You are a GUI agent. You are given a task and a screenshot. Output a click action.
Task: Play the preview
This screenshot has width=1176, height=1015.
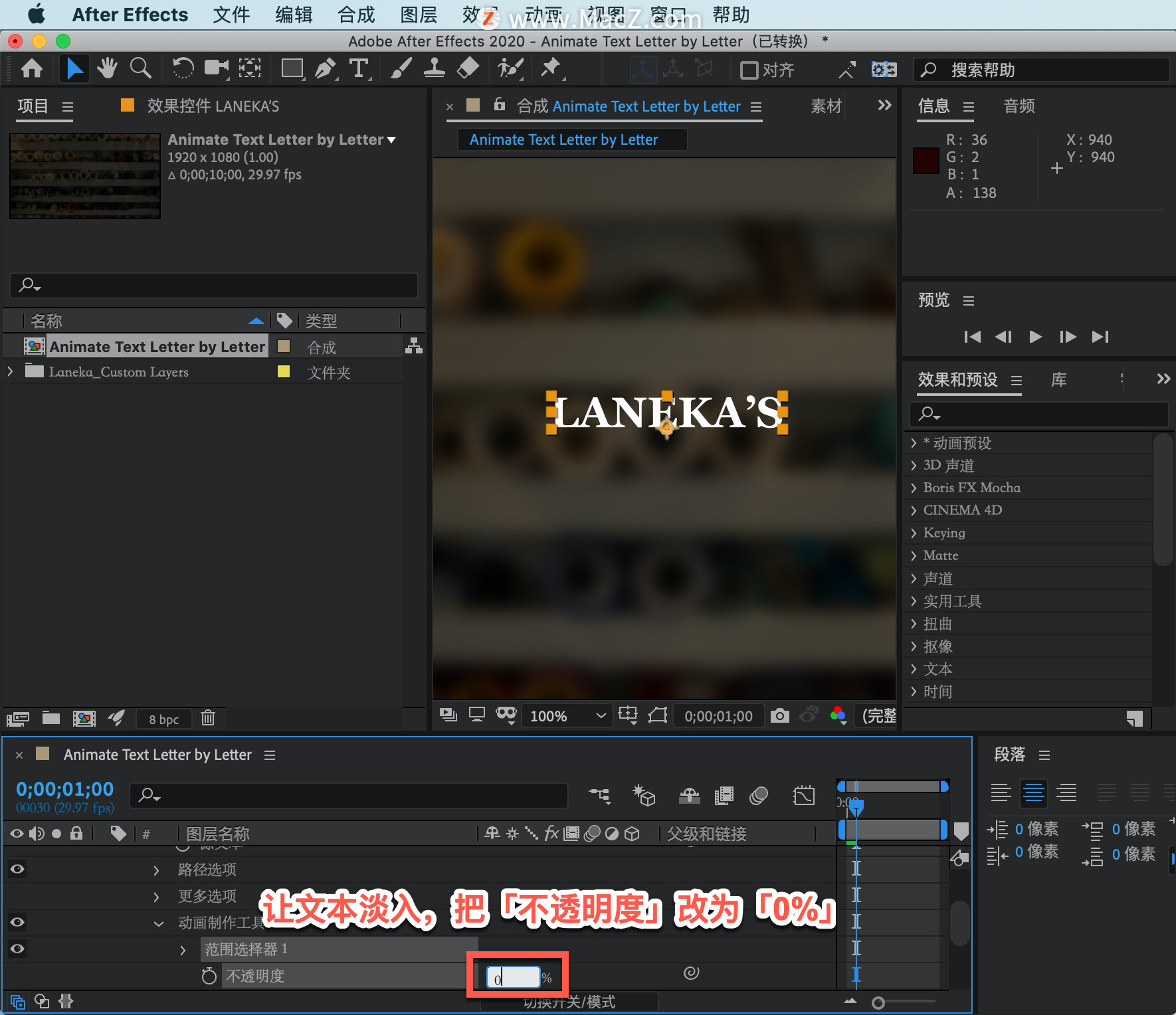(1035, 337)
